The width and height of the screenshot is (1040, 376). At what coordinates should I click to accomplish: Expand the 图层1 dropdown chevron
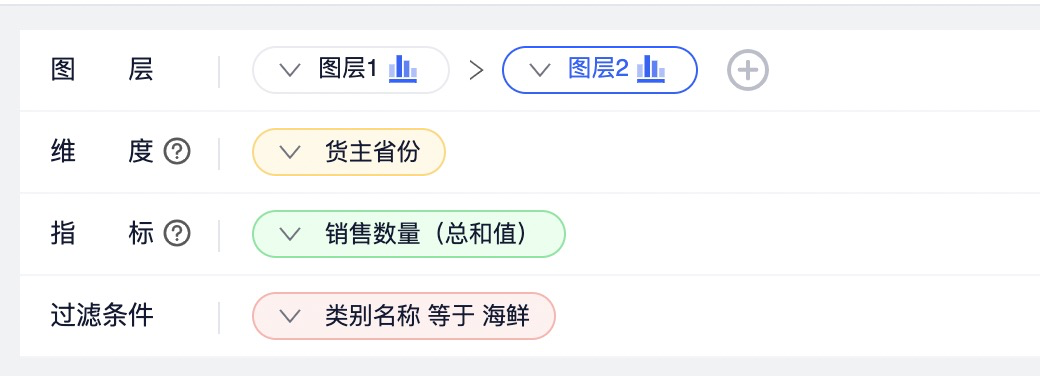[290, 70]
